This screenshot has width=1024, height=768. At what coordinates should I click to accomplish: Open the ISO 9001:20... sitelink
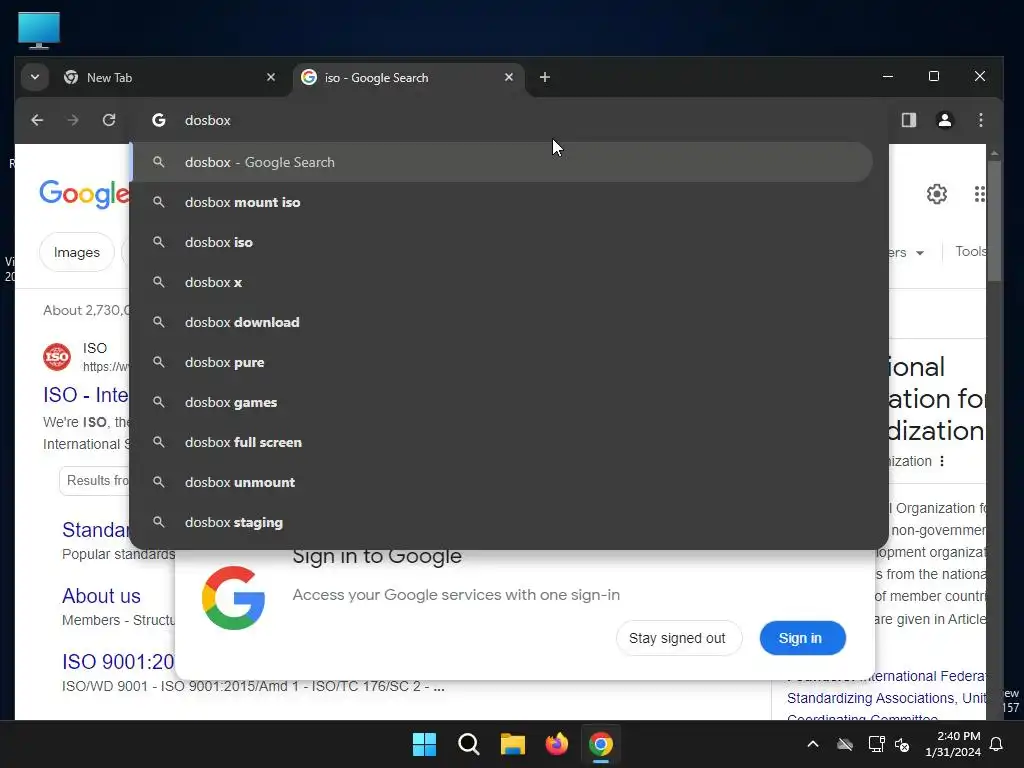pos(118,662)
